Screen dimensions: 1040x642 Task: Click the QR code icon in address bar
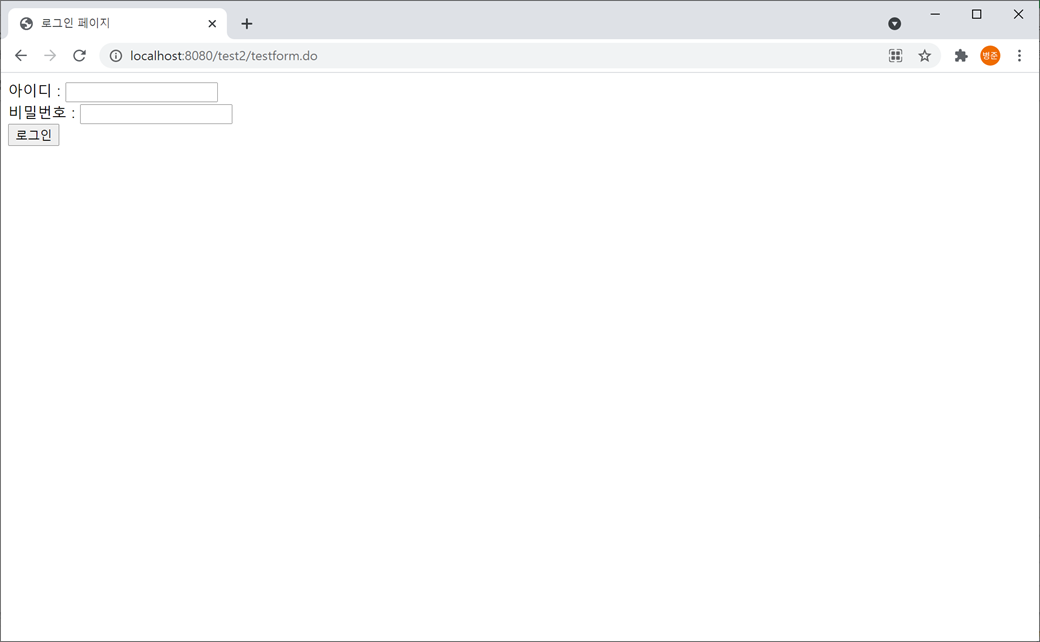(895, 56)
